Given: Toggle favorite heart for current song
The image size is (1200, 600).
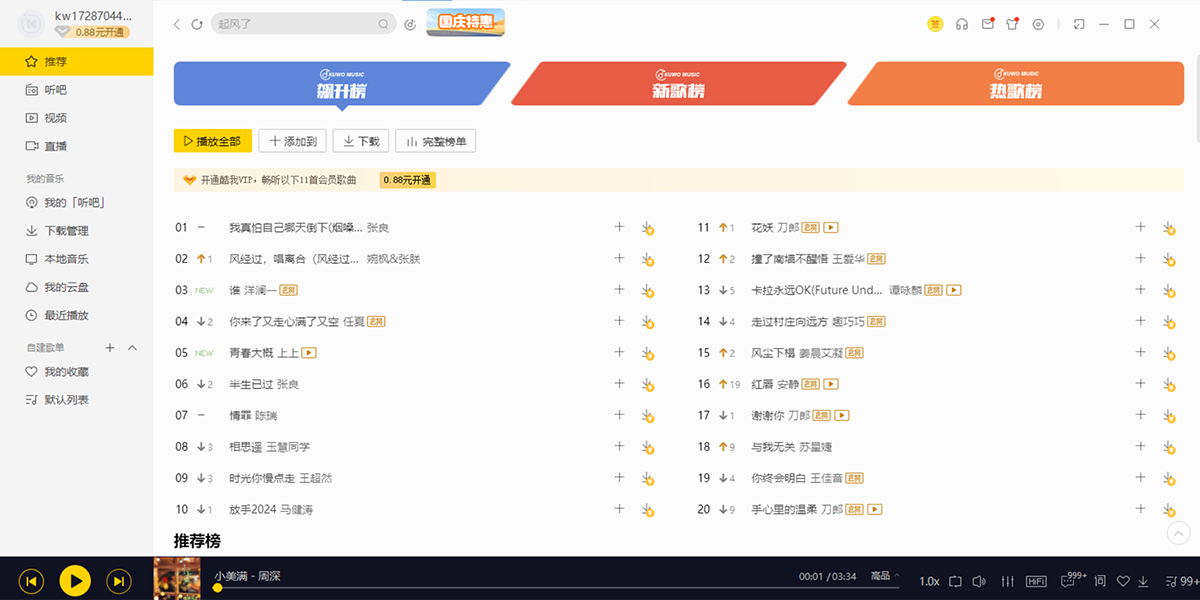Looking at the screenshot, I should 1123,581.
